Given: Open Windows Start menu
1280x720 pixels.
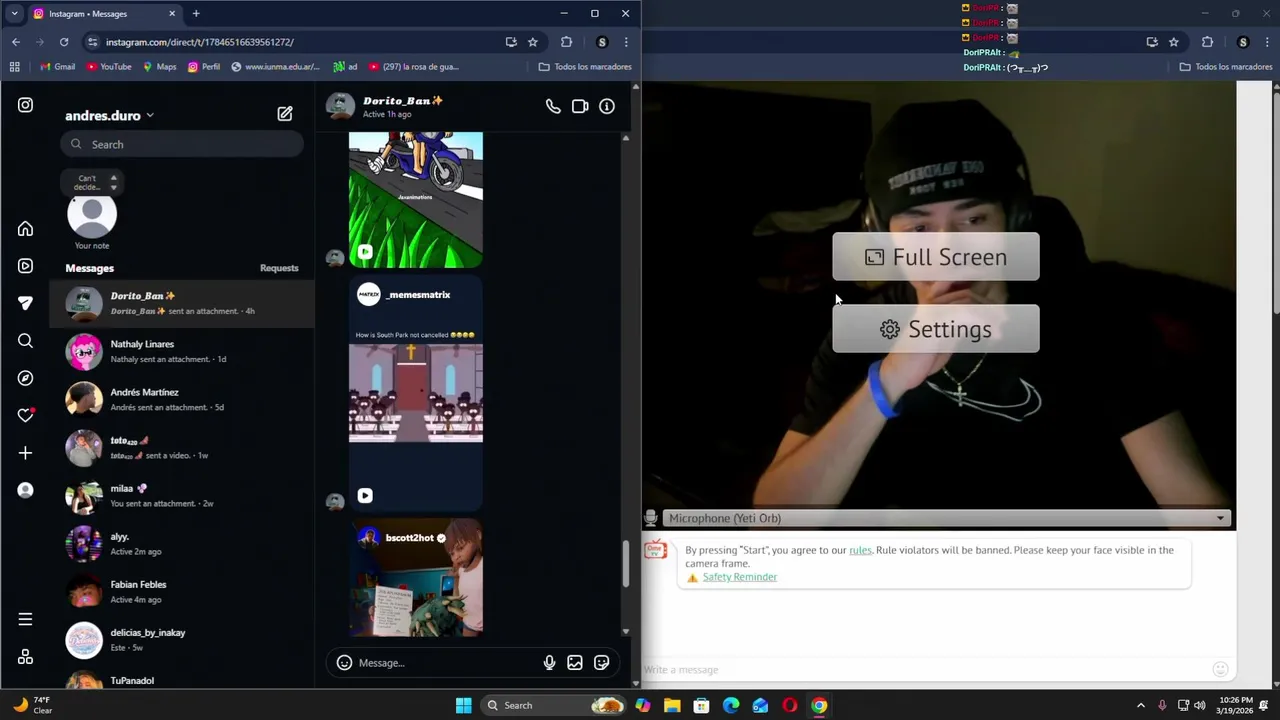Looking at the screenshot, I should 463,705.
